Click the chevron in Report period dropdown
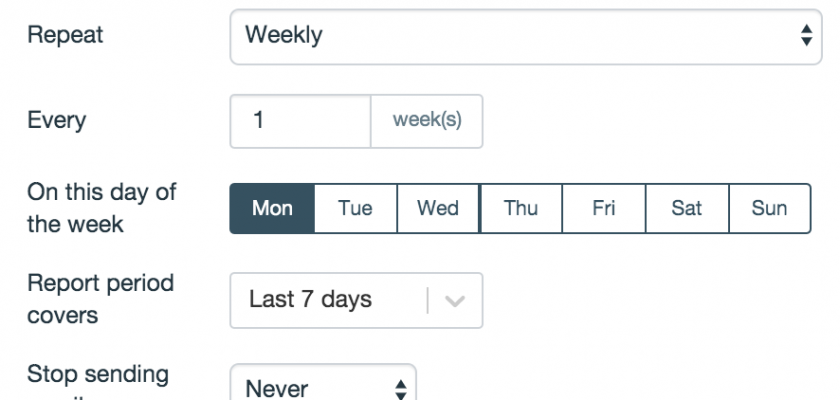840x400 pixels. 453,300
